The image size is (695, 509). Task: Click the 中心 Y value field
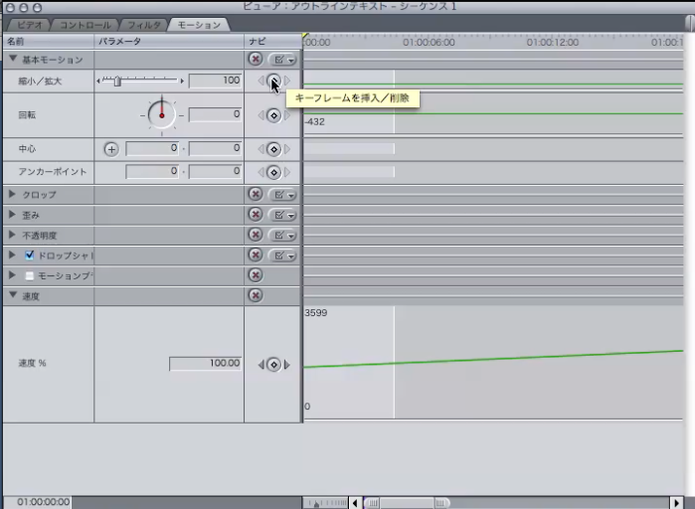point(215,149)
